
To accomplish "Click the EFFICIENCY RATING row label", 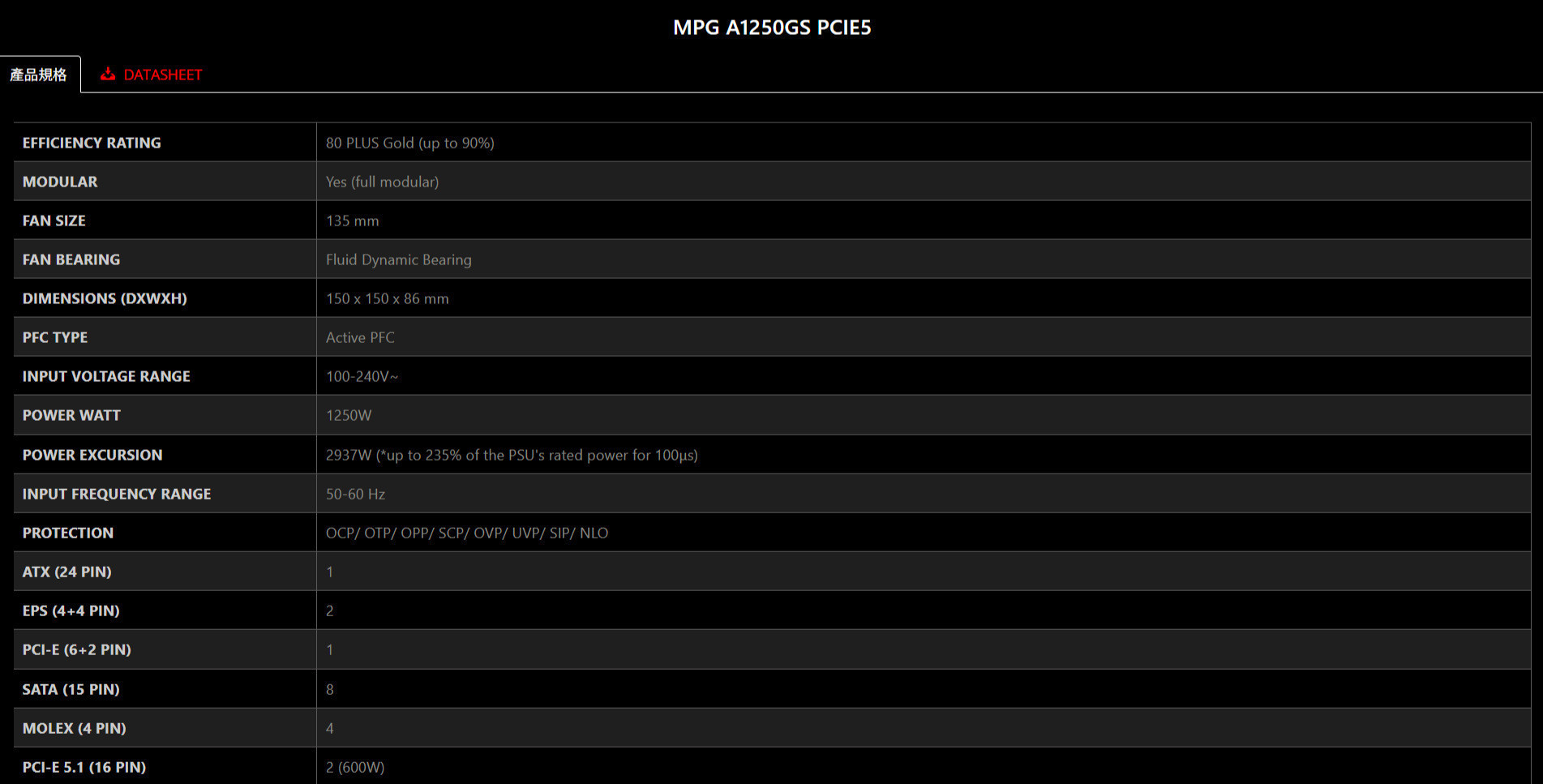I will [92, 143].
